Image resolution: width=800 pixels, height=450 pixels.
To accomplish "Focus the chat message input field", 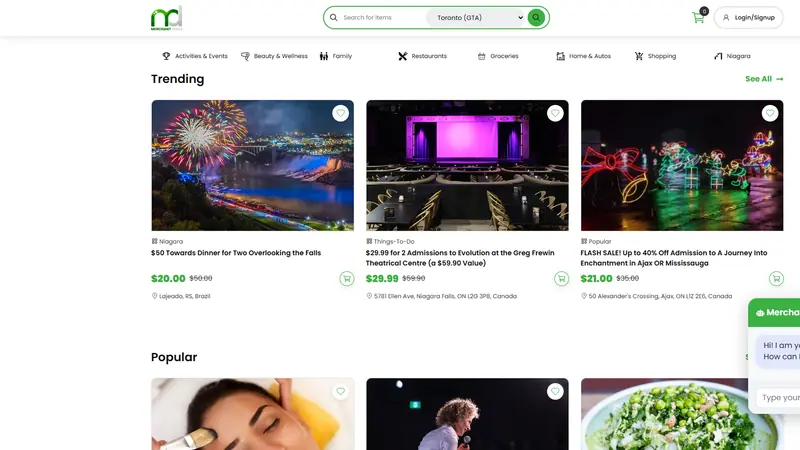I will point(778,397).
